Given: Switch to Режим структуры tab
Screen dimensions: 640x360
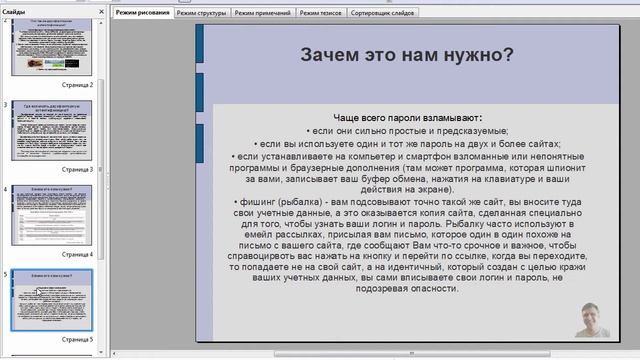Looking at the screenshot, I should point(201,13).
